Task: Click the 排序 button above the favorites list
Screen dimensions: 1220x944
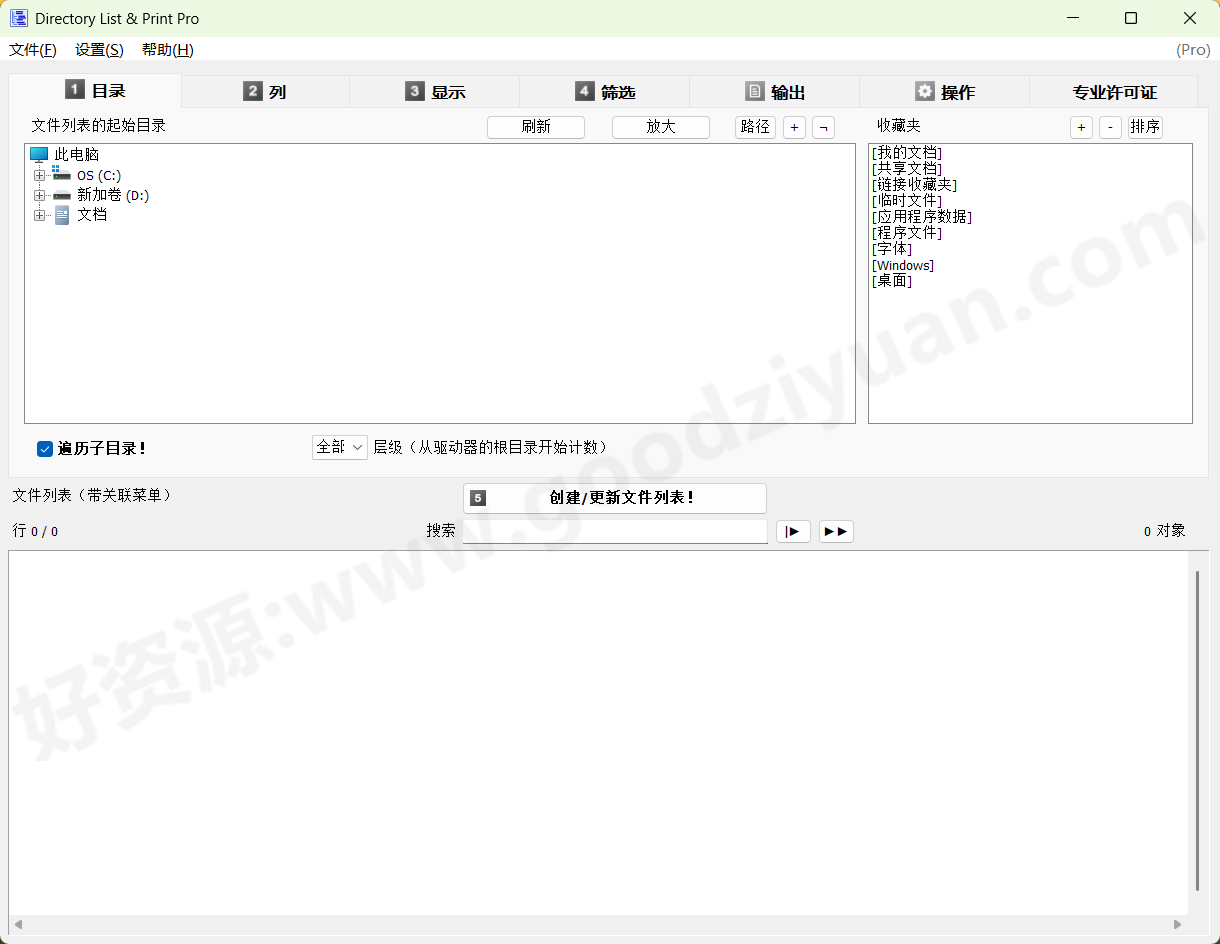Action: [x=1144, y=127]
